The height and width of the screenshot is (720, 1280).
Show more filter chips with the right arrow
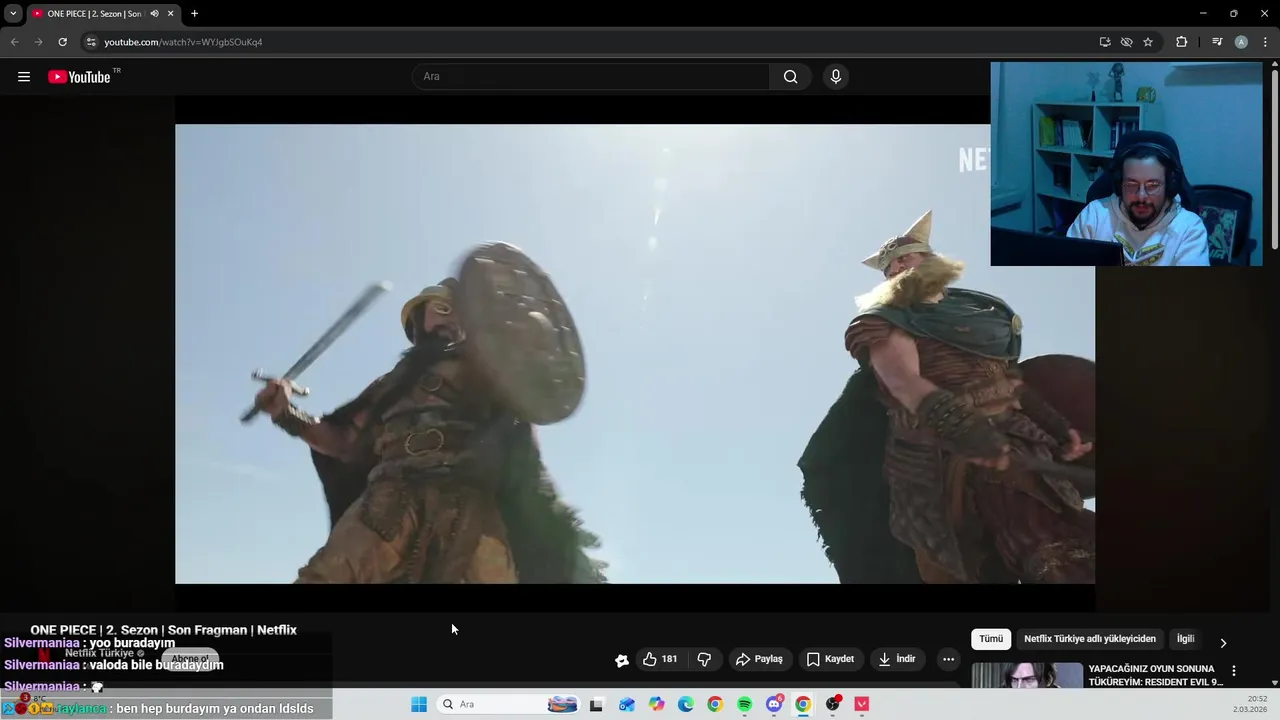[1223, 643]
